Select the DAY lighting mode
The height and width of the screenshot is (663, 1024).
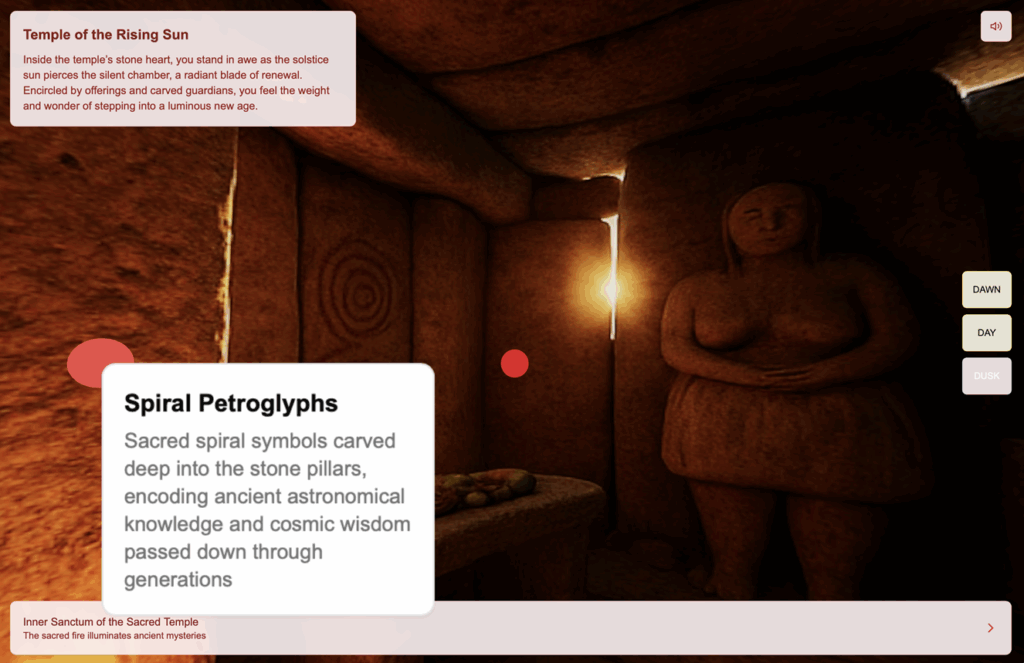coord(986,333)
